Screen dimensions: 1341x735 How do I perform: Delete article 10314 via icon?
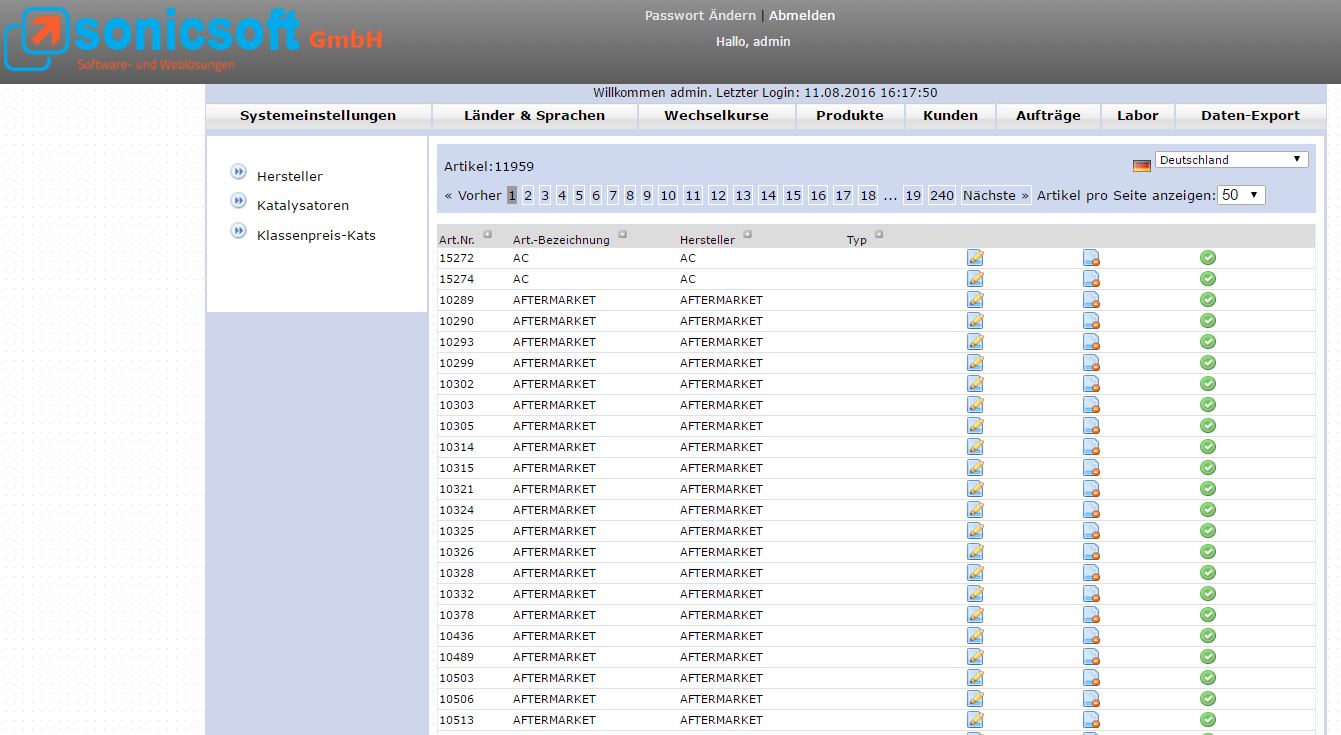click(1091, 447)
